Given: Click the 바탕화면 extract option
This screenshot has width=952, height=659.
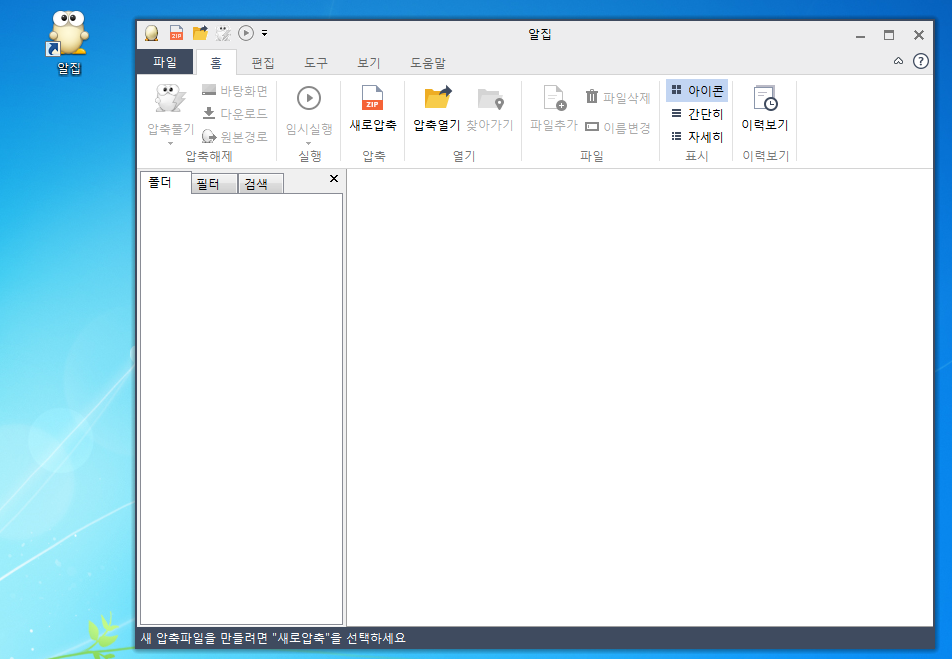Looking at the screenshot, I should click(234, 90).
